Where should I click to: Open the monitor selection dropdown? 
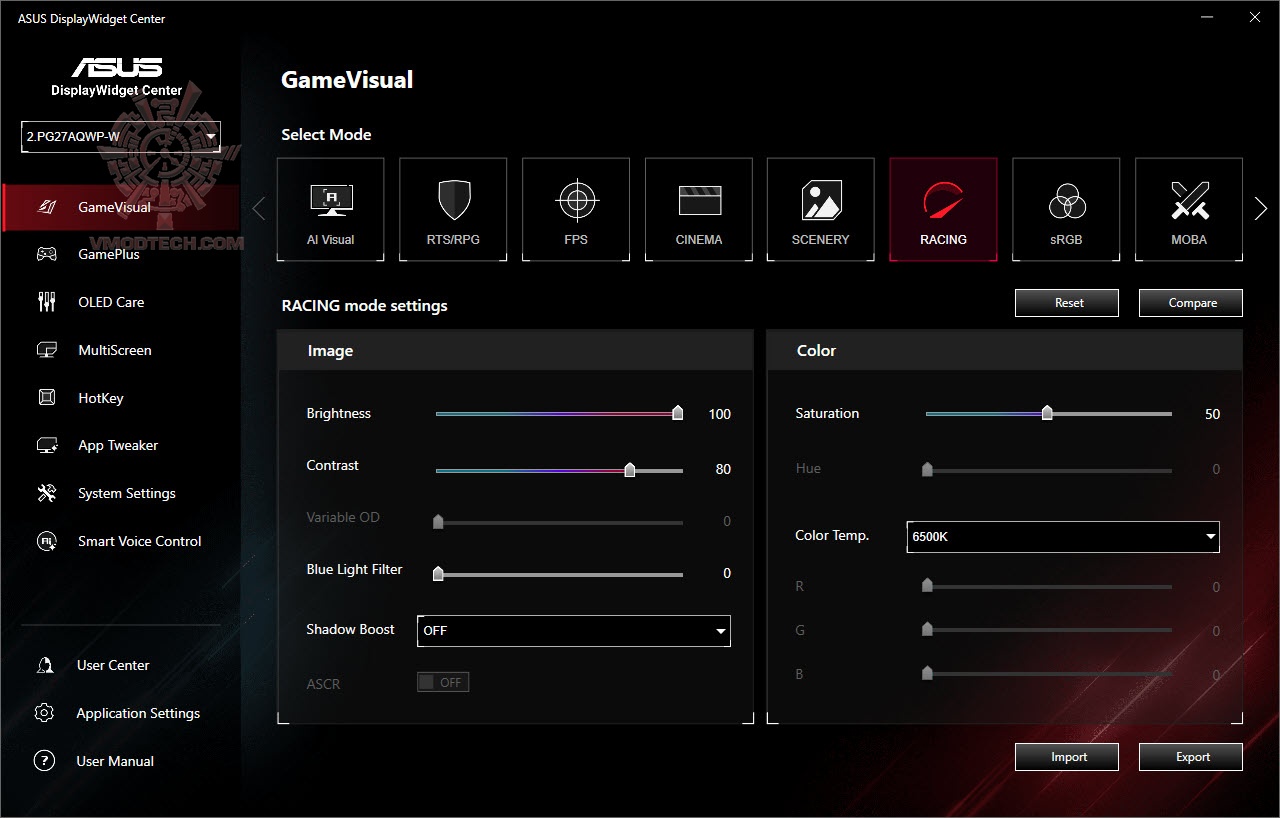pos(120,136)
